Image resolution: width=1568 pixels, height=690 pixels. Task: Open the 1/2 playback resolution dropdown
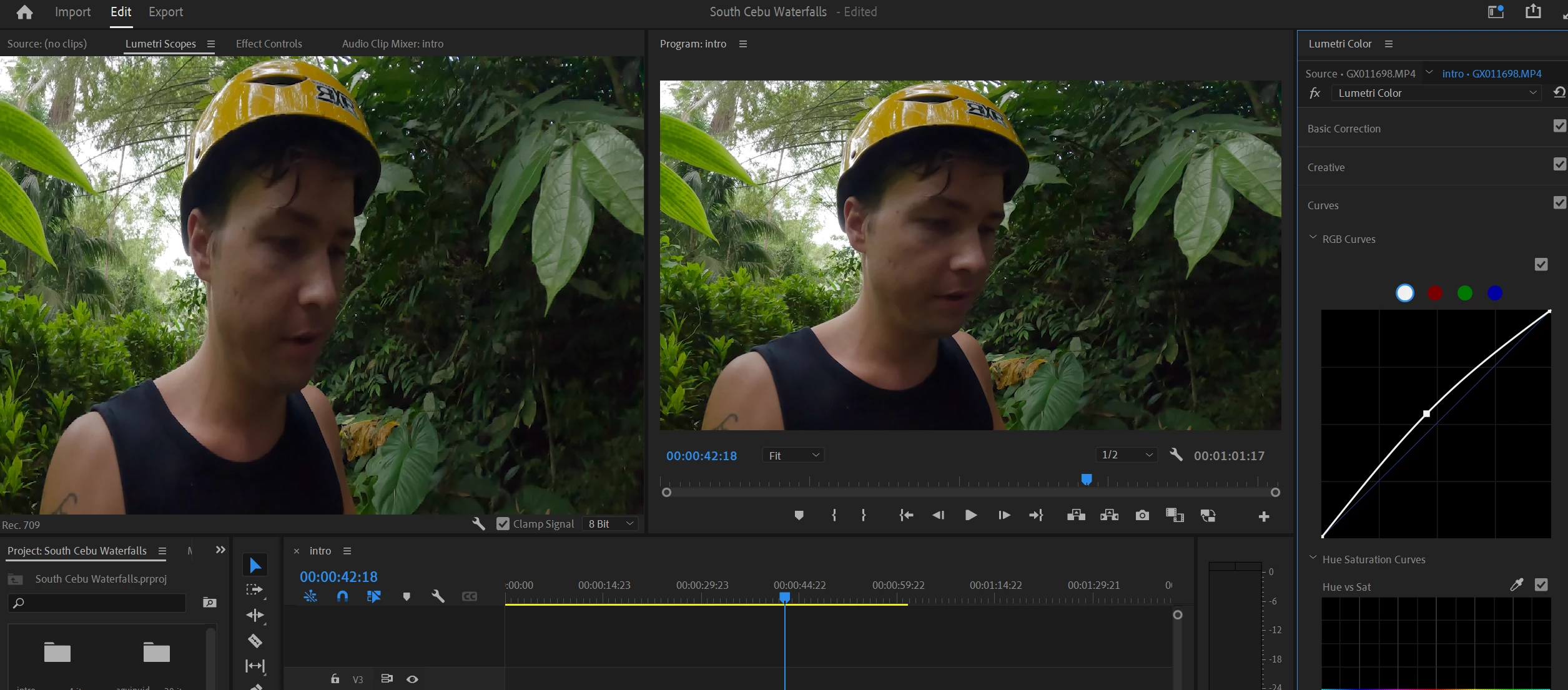click(x=1127, y=455)
